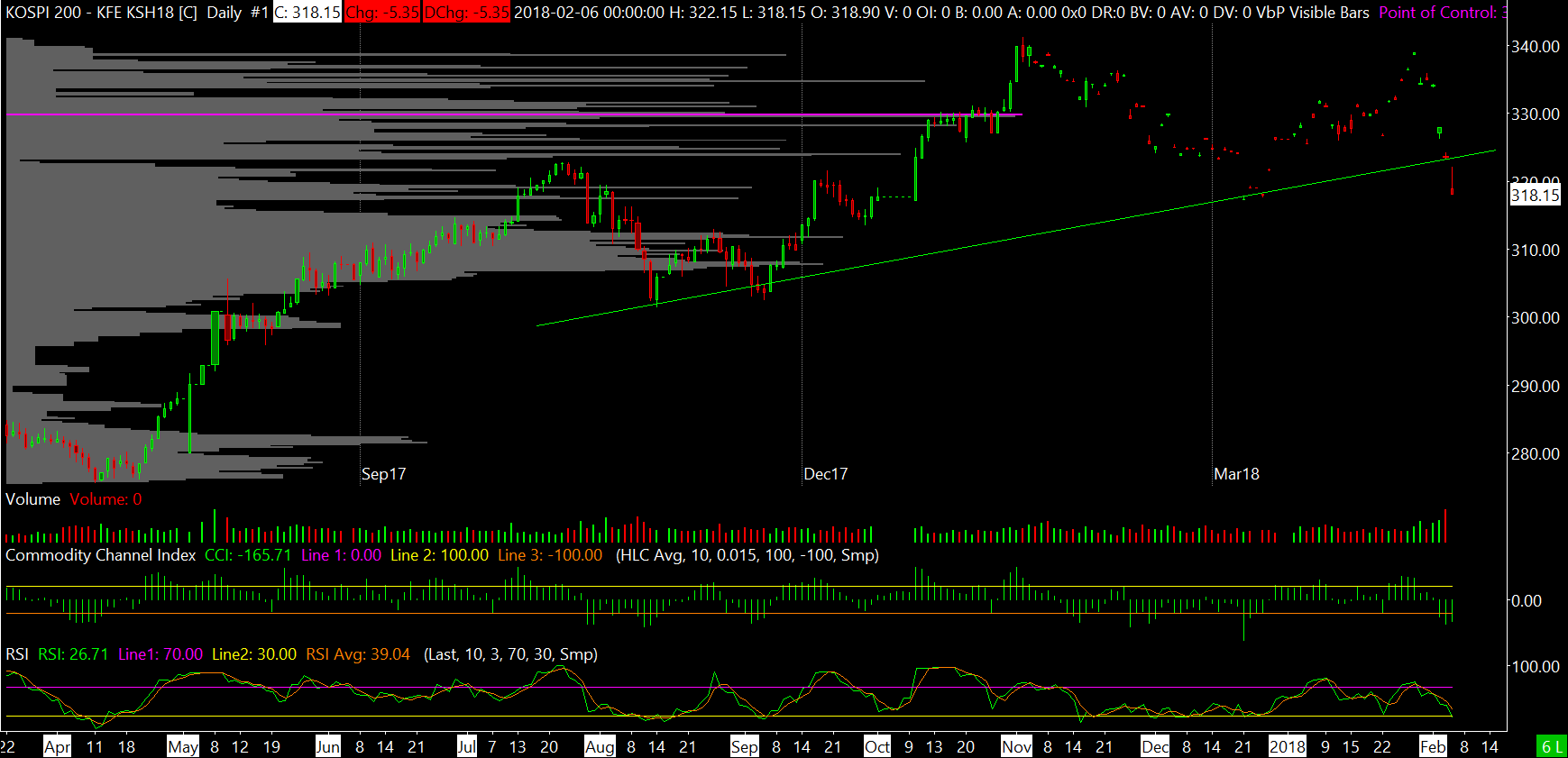This screenshot has height=758, width=1568.
Task: Click the Sep17 contract rollover label
Action: point(383,474)
